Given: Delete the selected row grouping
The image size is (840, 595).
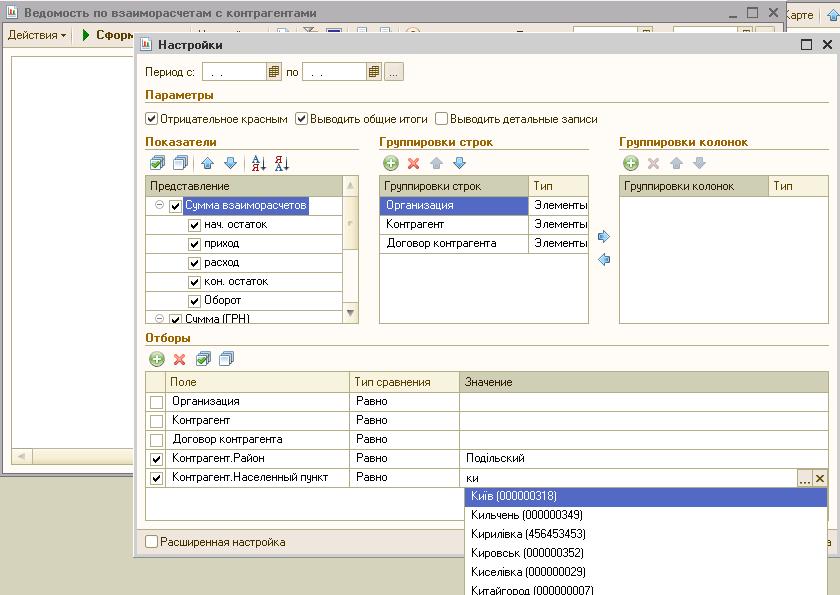Looking at the screenshot, I should click(x=414, y=163).
